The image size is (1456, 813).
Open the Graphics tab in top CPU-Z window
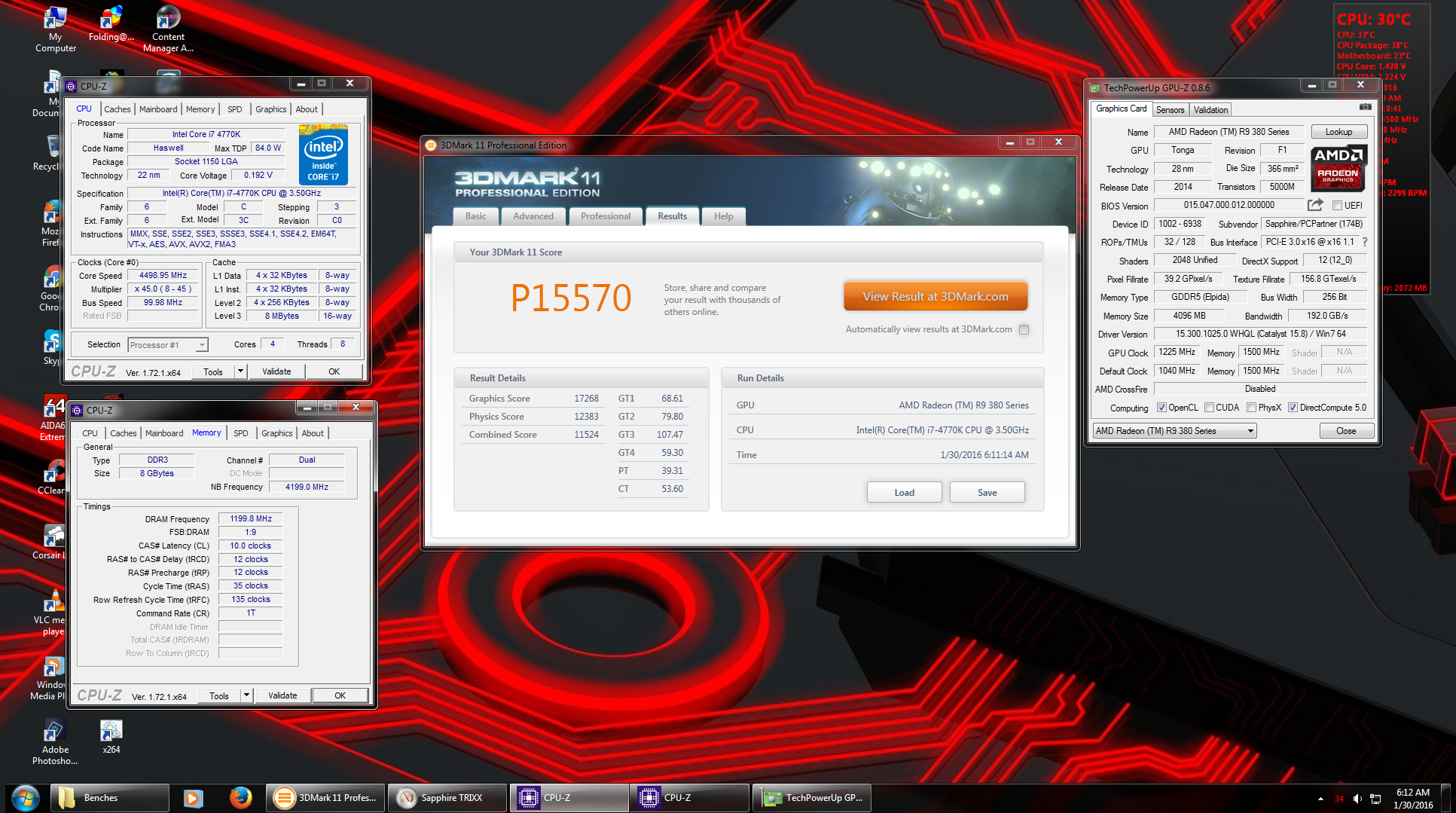pos(271,109)
